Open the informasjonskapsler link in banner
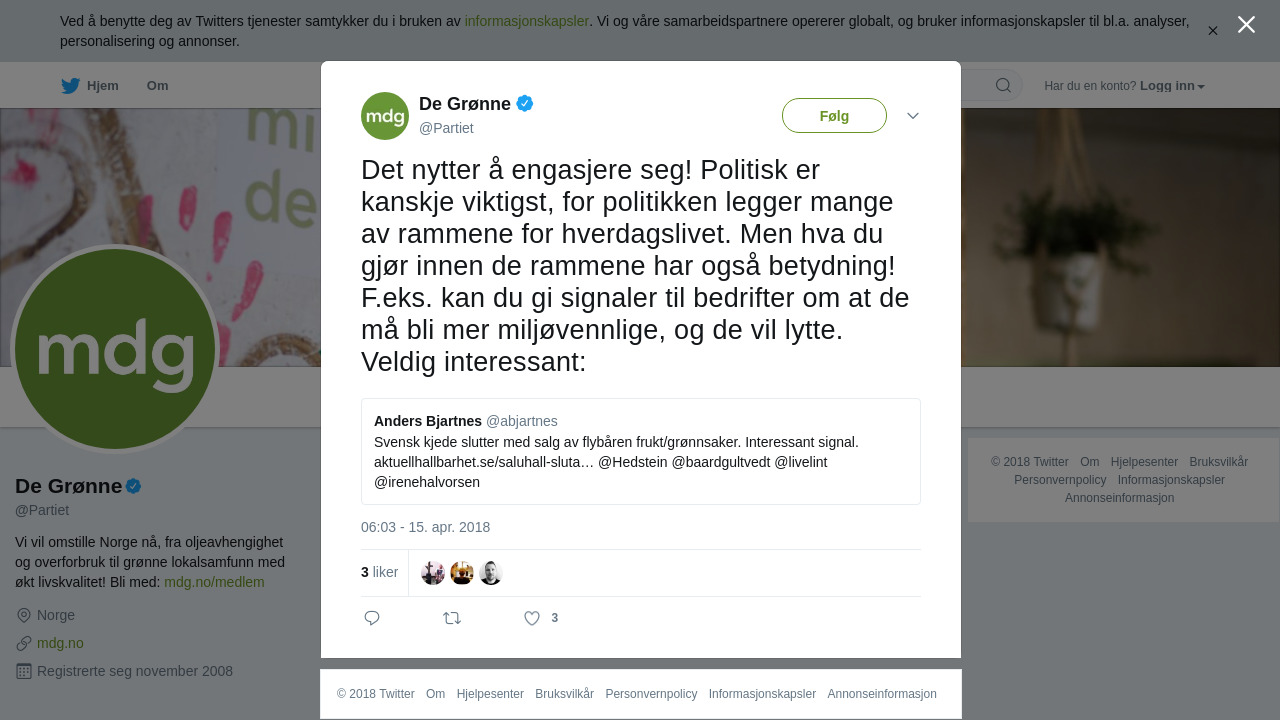Image resolution: width=1280 pixels, height=720 pixels. pyautogui.click(x=526, y=21)
